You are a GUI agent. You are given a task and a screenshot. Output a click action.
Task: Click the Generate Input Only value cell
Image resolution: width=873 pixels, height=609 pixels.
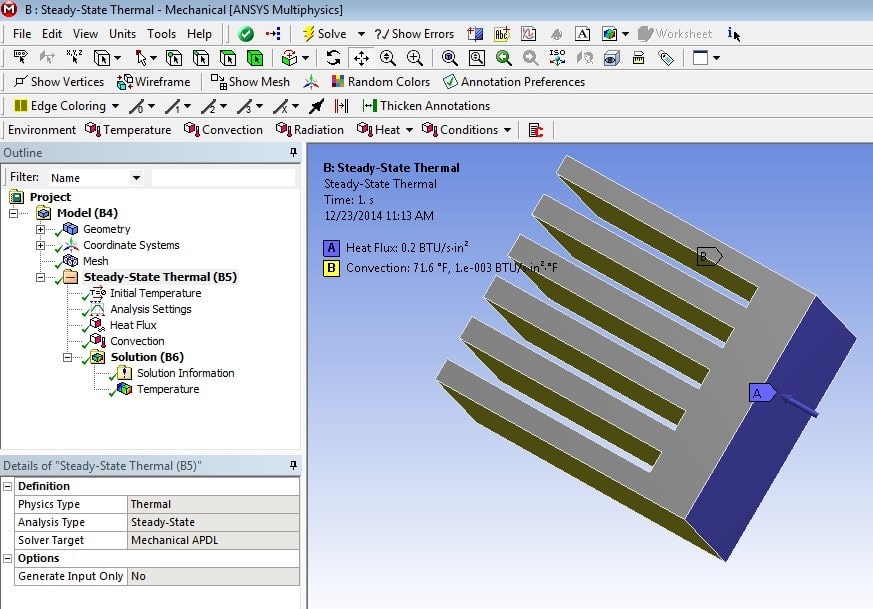tap(213, 576)
